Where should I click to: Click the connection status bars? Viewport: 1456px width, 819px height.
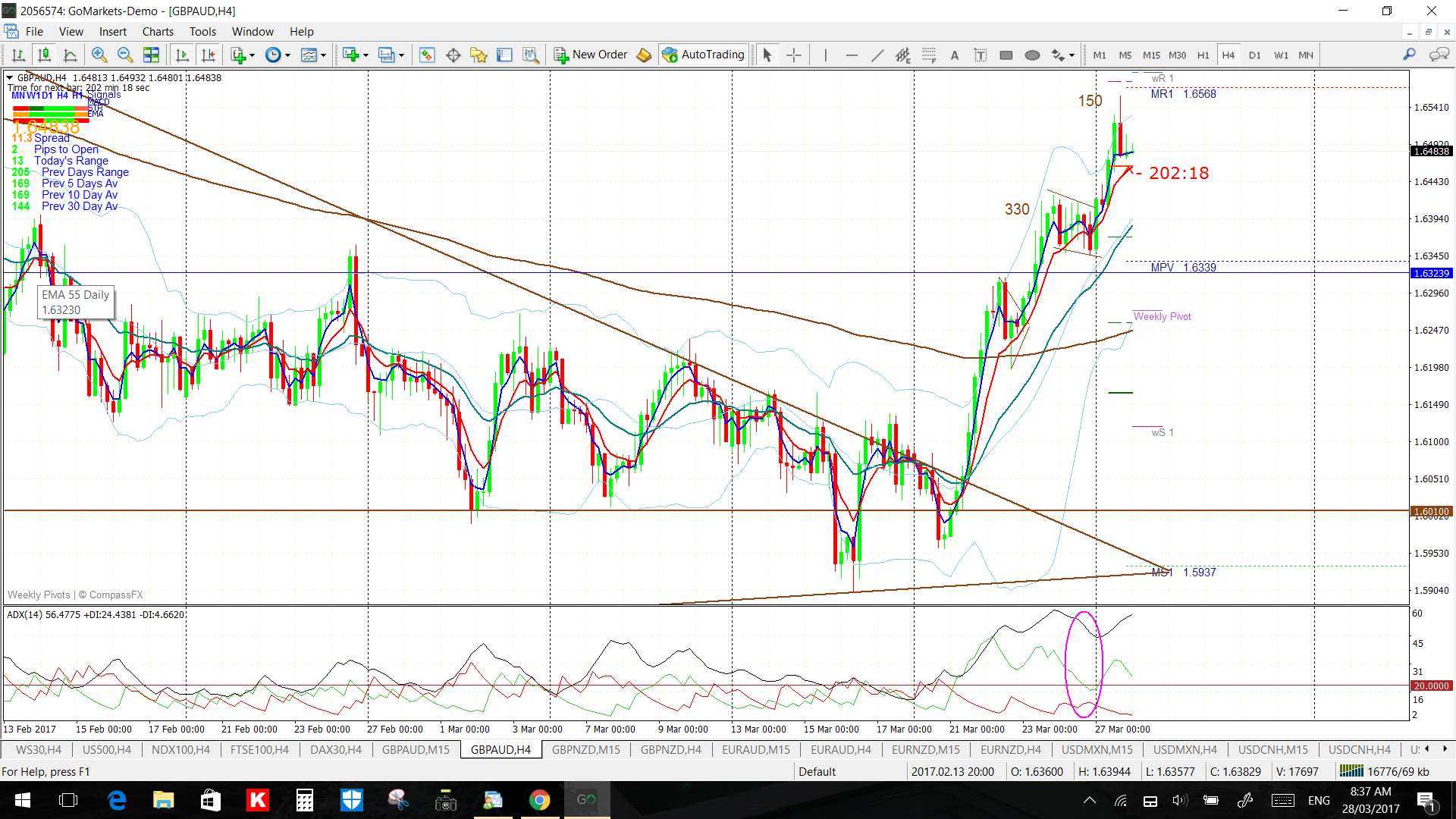1351,770
